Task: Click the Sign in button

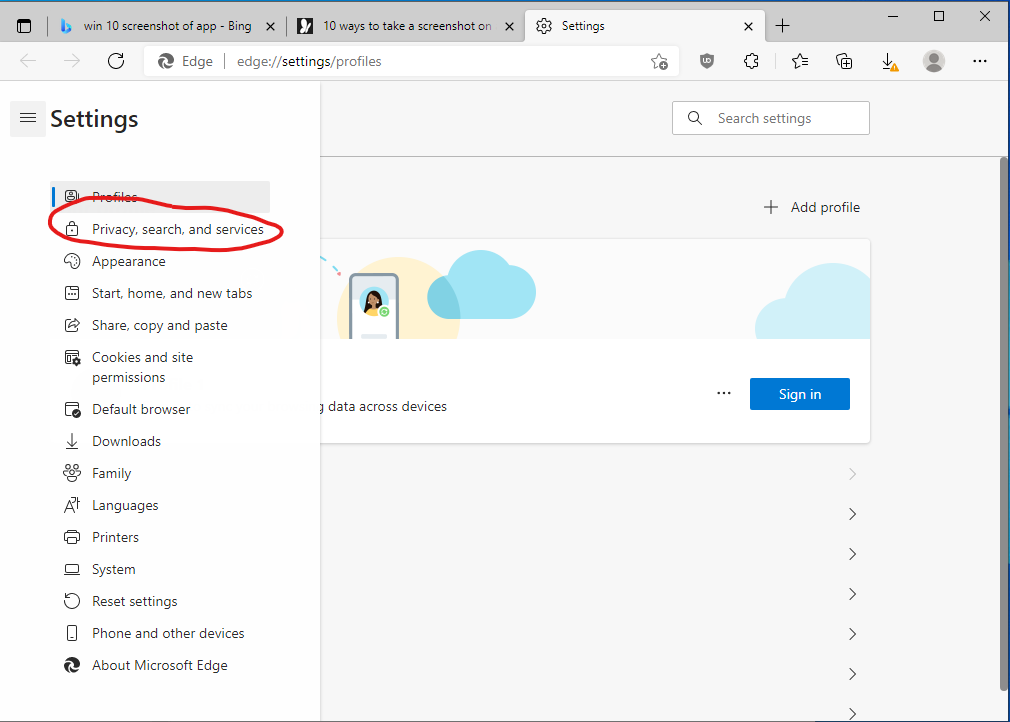Action: point(799,394)
